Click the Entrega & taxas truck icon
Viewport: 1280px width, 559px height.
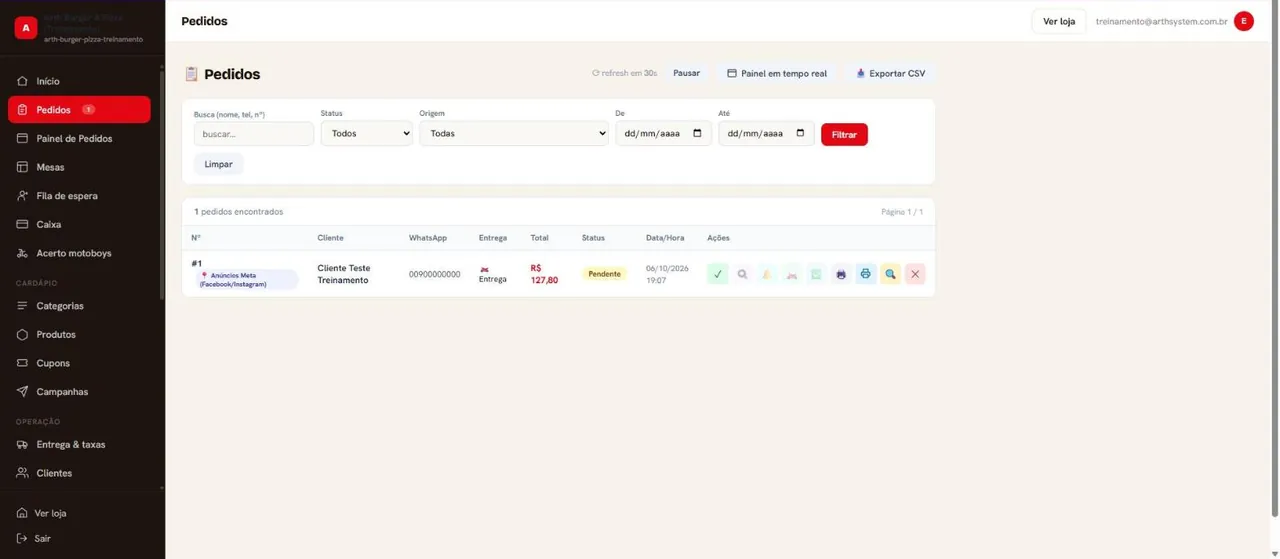(x=22, y=444)
